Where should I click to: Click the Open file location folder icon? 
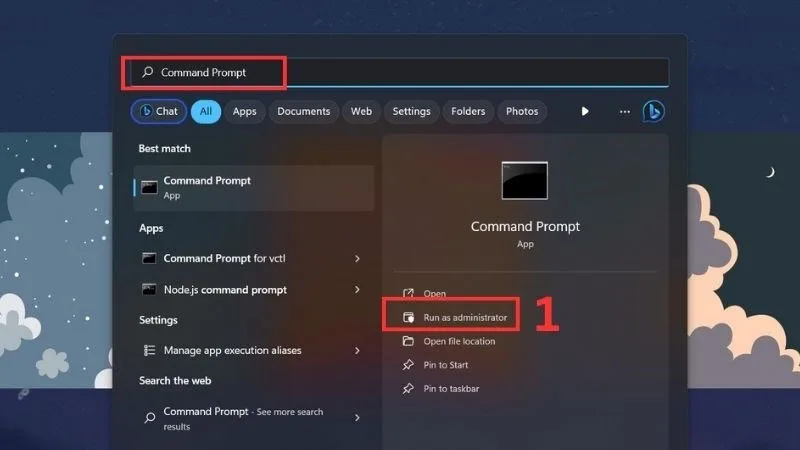click(x=408, y=341)
